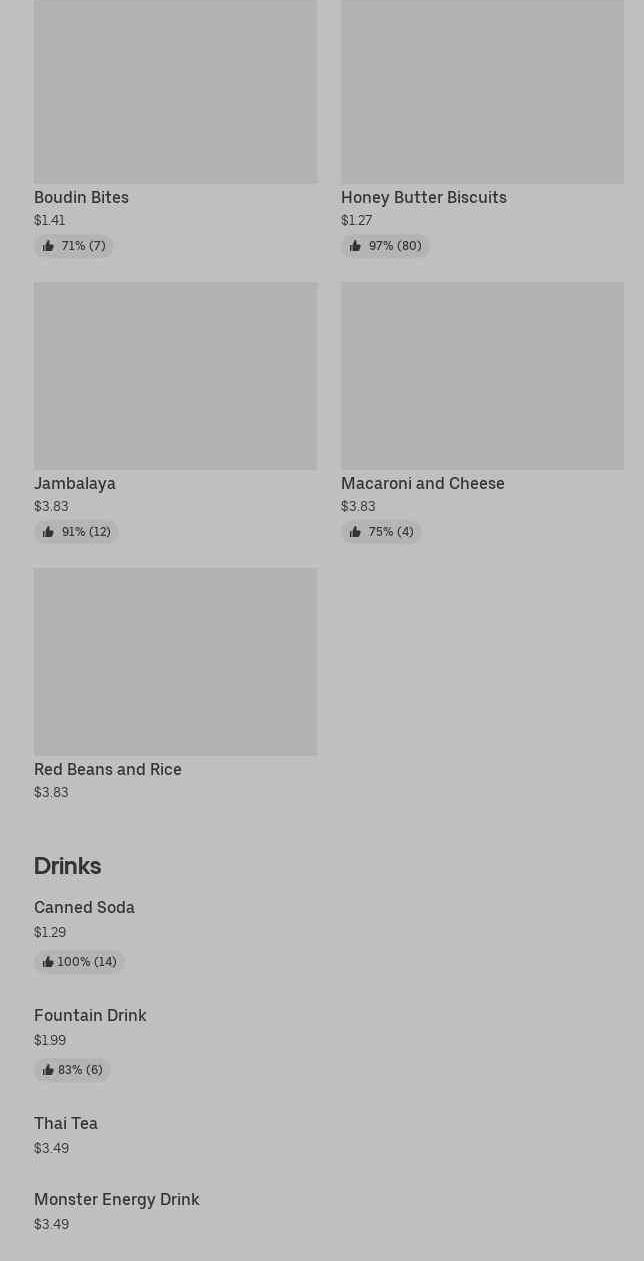Select the Canned Soda drink

pyautogui.click(x=84, y=907)
